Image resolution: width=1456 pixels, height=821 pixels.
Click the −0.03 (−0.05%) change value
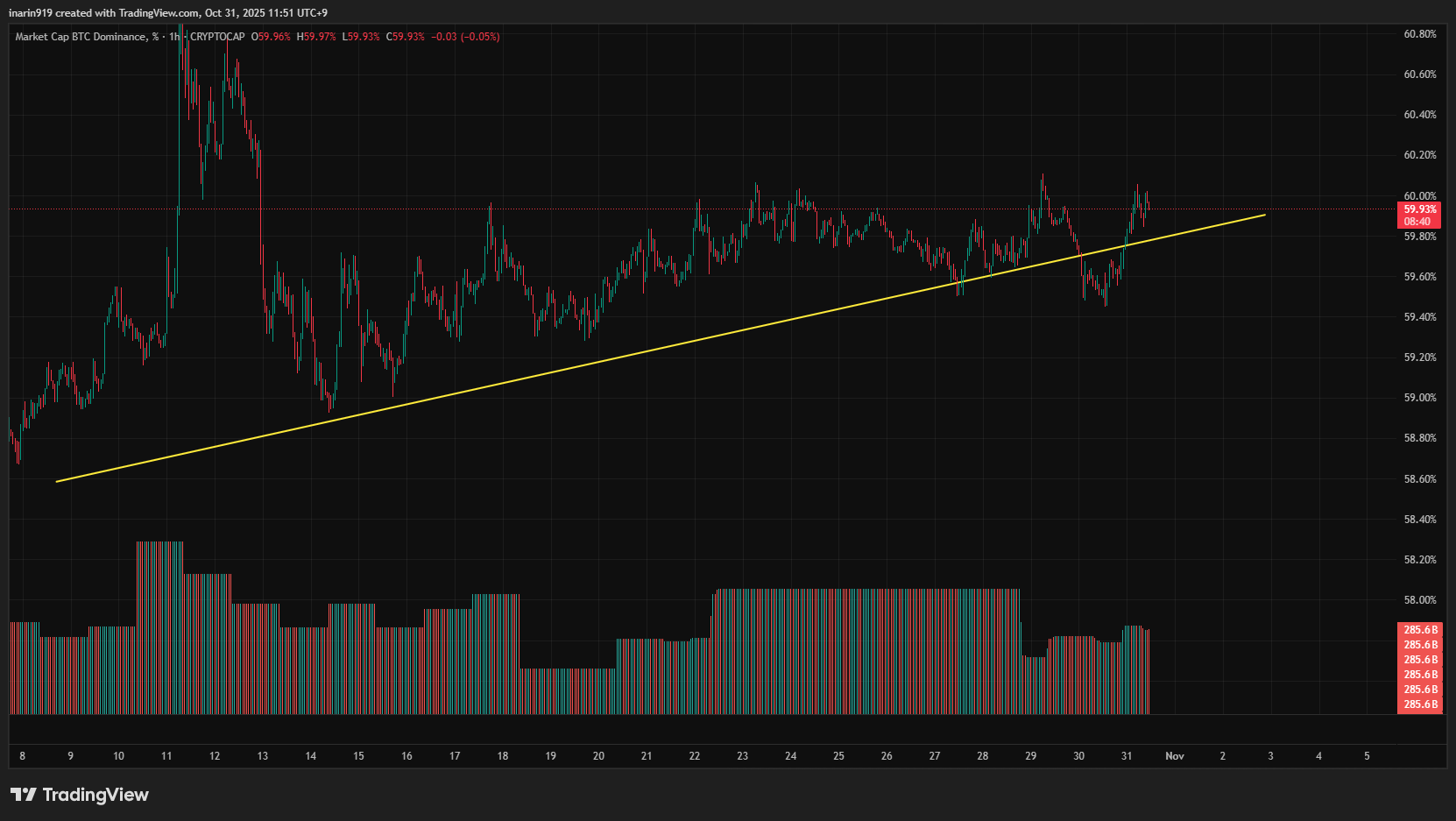[465, 37]
